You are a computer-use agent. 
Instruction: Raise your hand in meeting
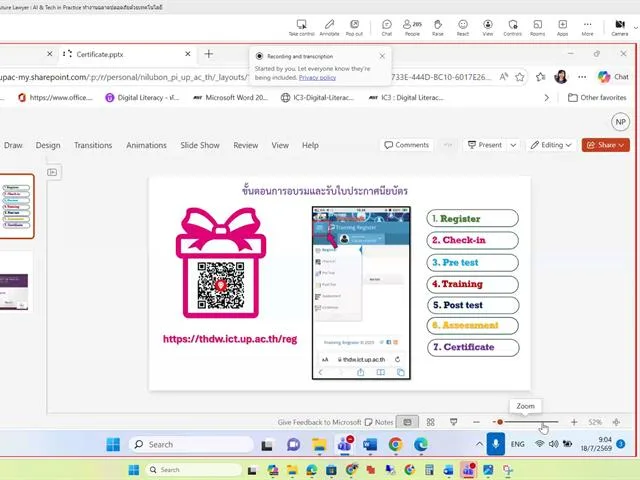[438, 28]
